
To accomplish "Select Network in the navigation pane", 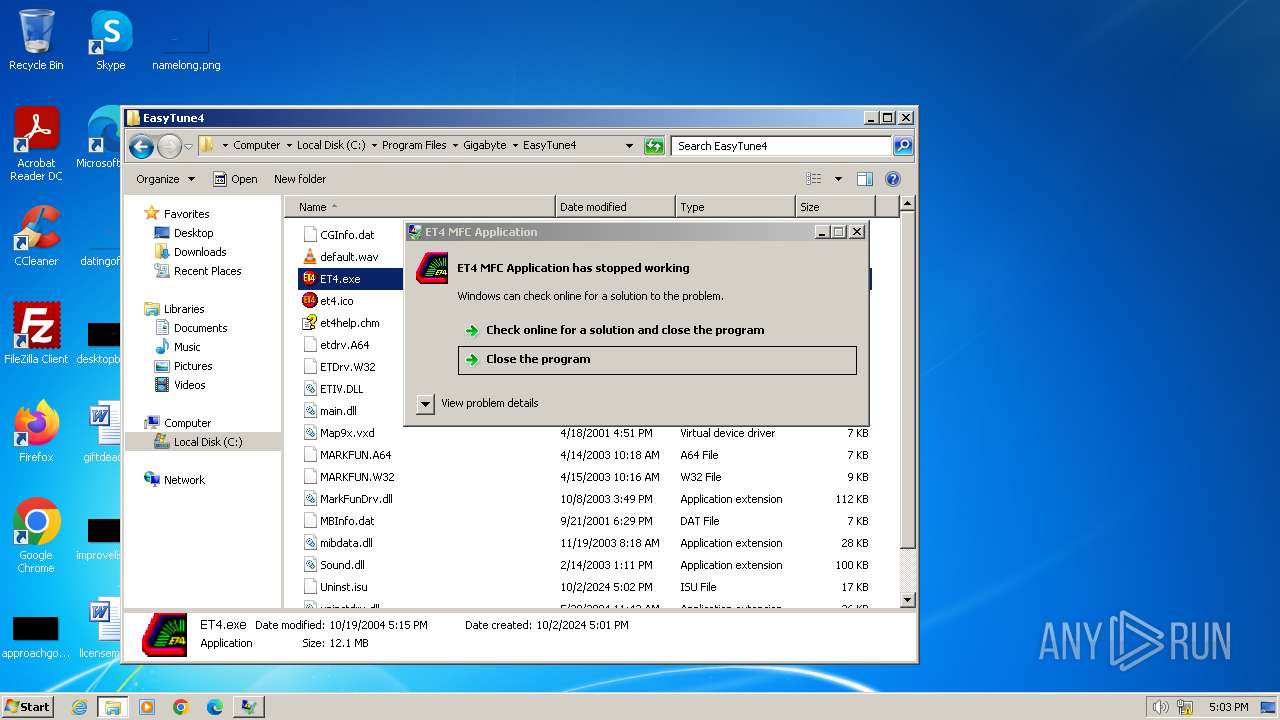I will tap(175, 480).
